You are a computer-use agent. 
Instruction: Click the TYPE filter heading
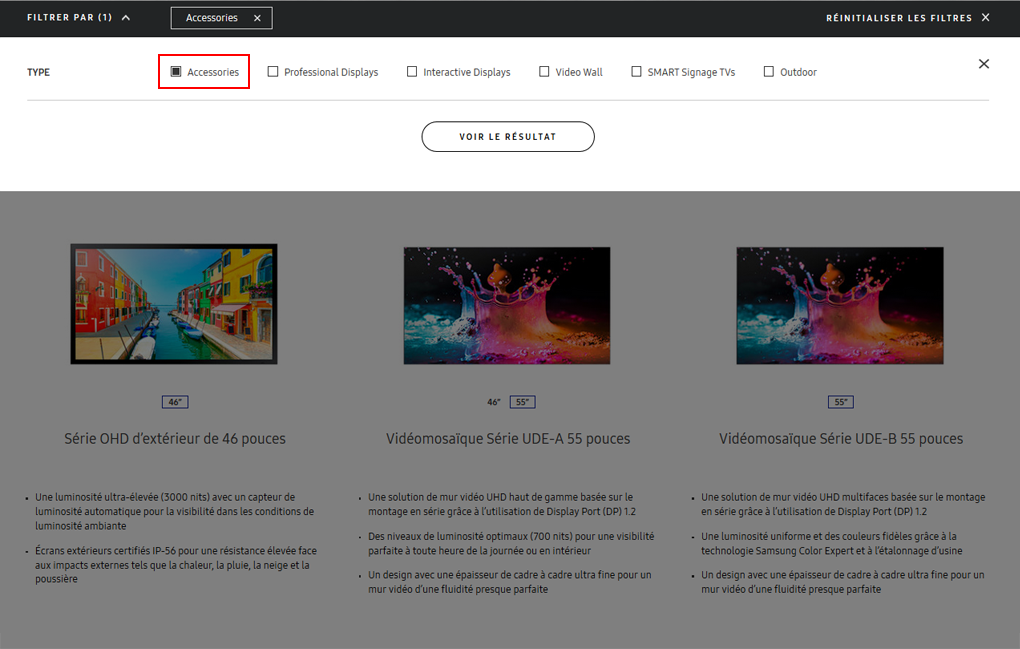point(38,72)
